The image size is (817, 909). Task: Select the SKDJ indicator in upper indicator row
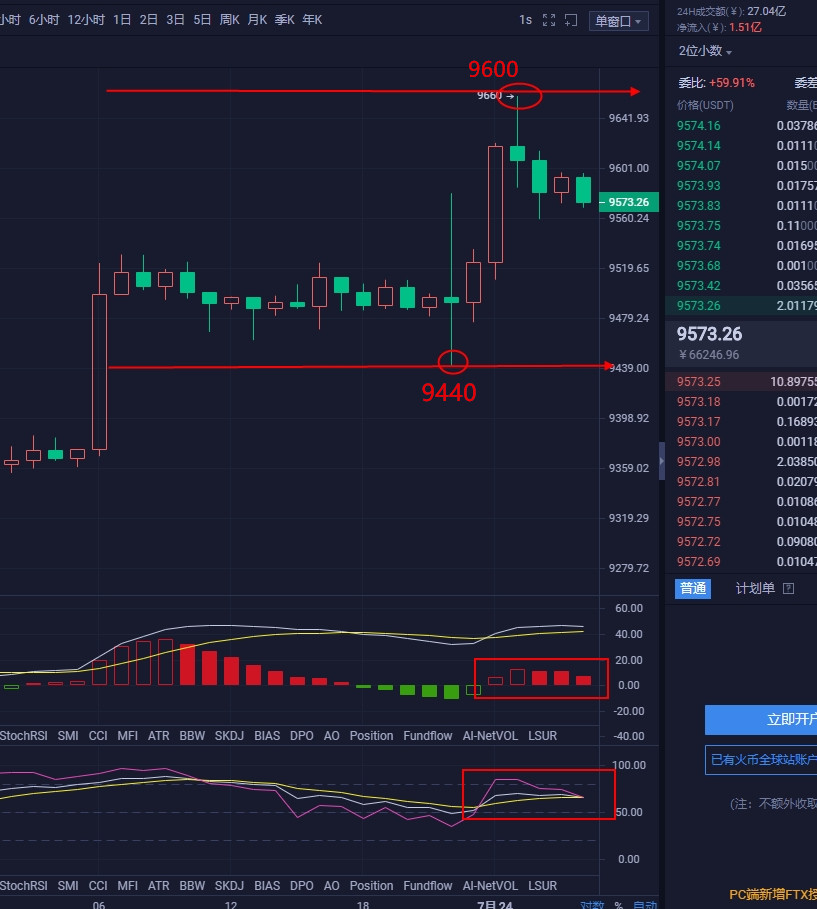pyautogui.click(x=229, y=735)
